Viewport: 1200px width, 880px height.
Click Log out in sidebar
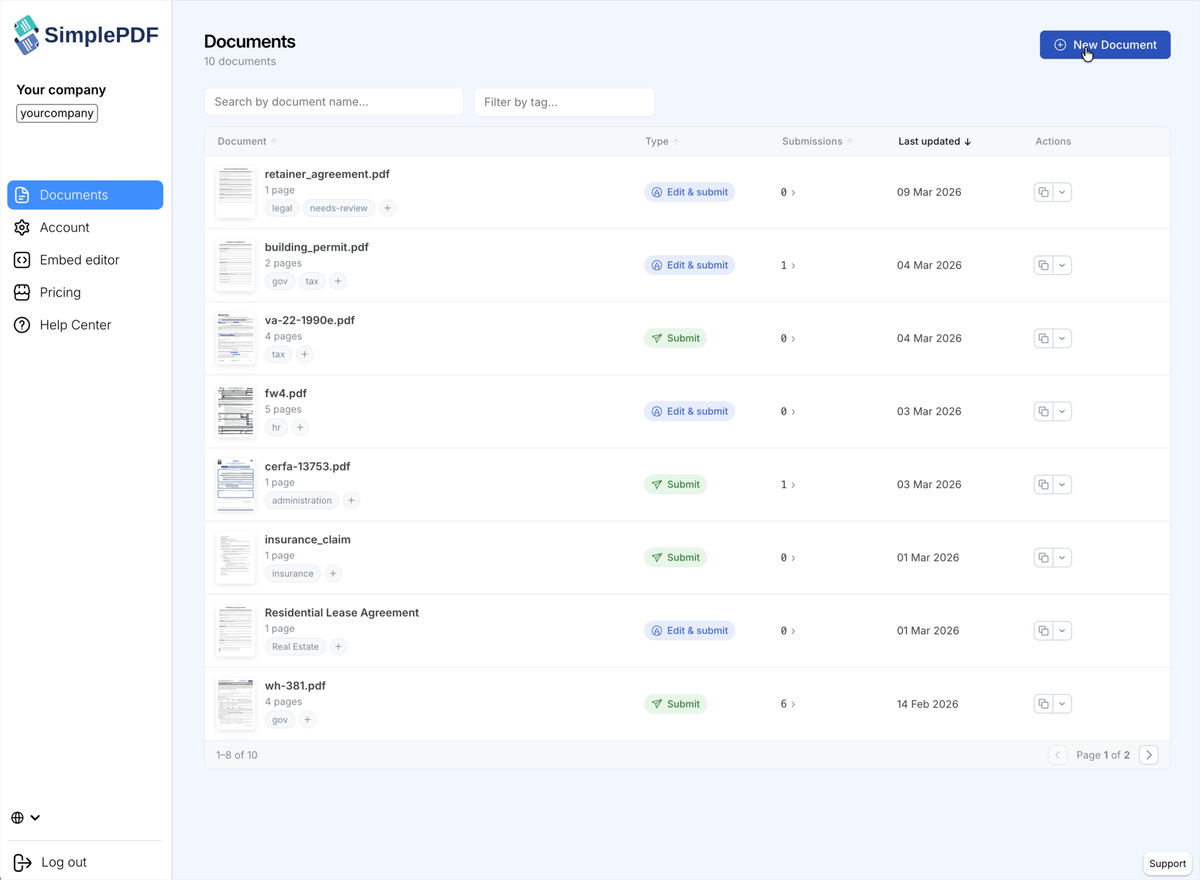click(x=63, y=862)
